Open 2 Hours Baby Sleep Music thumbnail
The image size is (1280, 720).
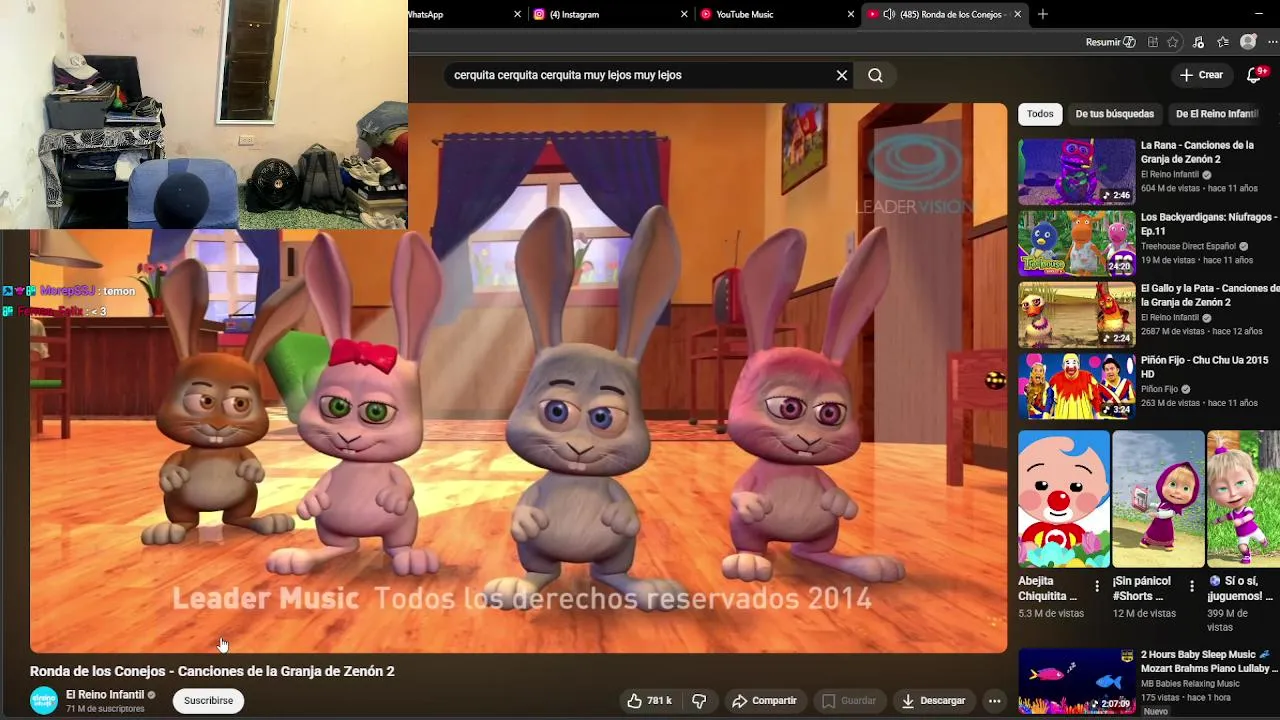coord(1077,681)
